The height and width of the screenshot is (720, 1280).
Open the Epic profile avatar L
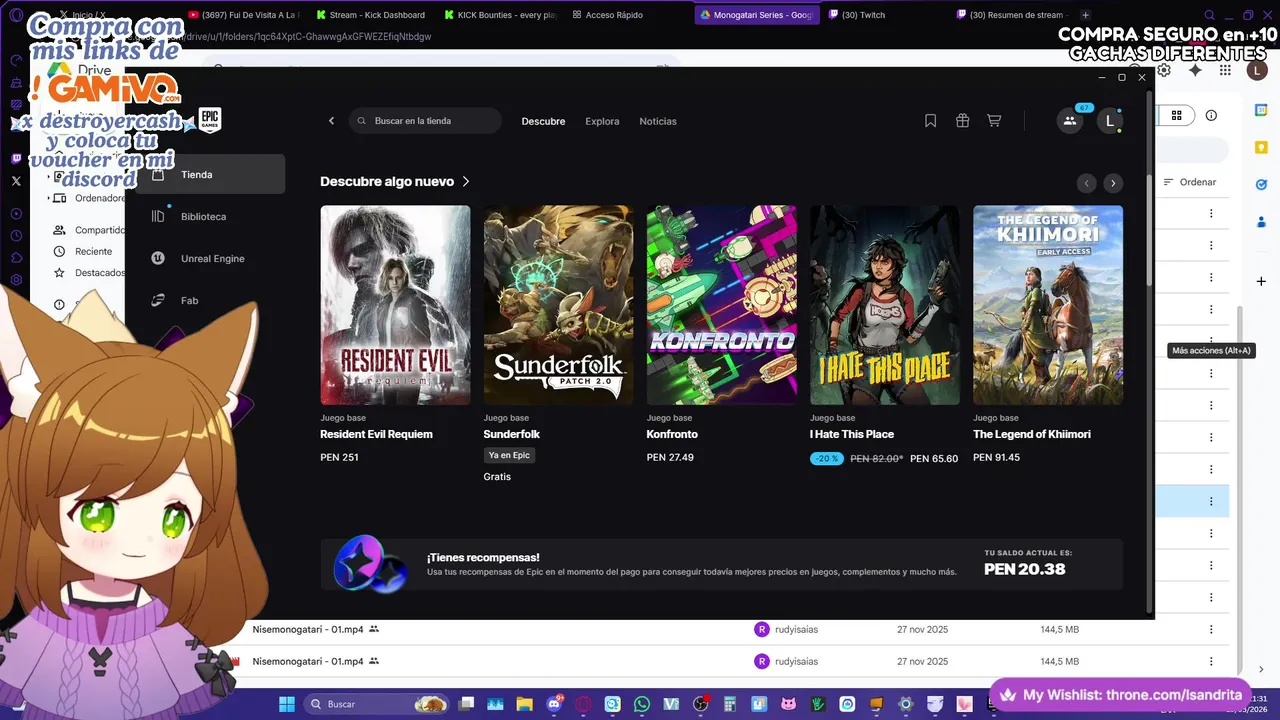1109,121
